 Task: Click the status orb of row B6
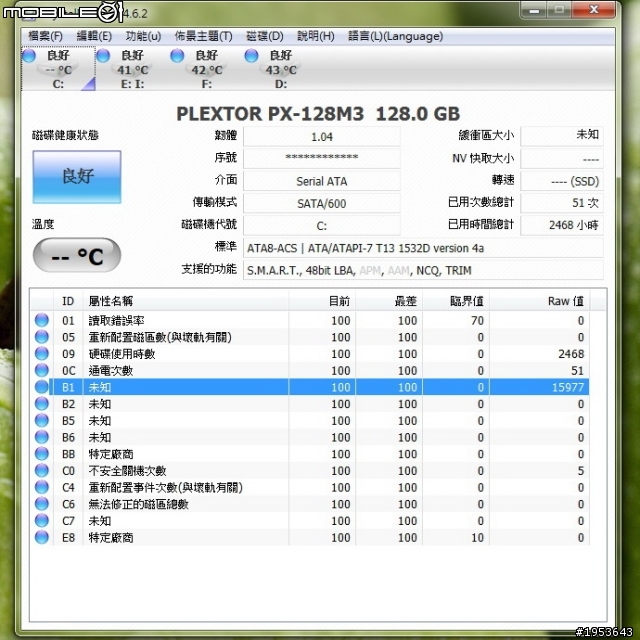click(42, 437)
